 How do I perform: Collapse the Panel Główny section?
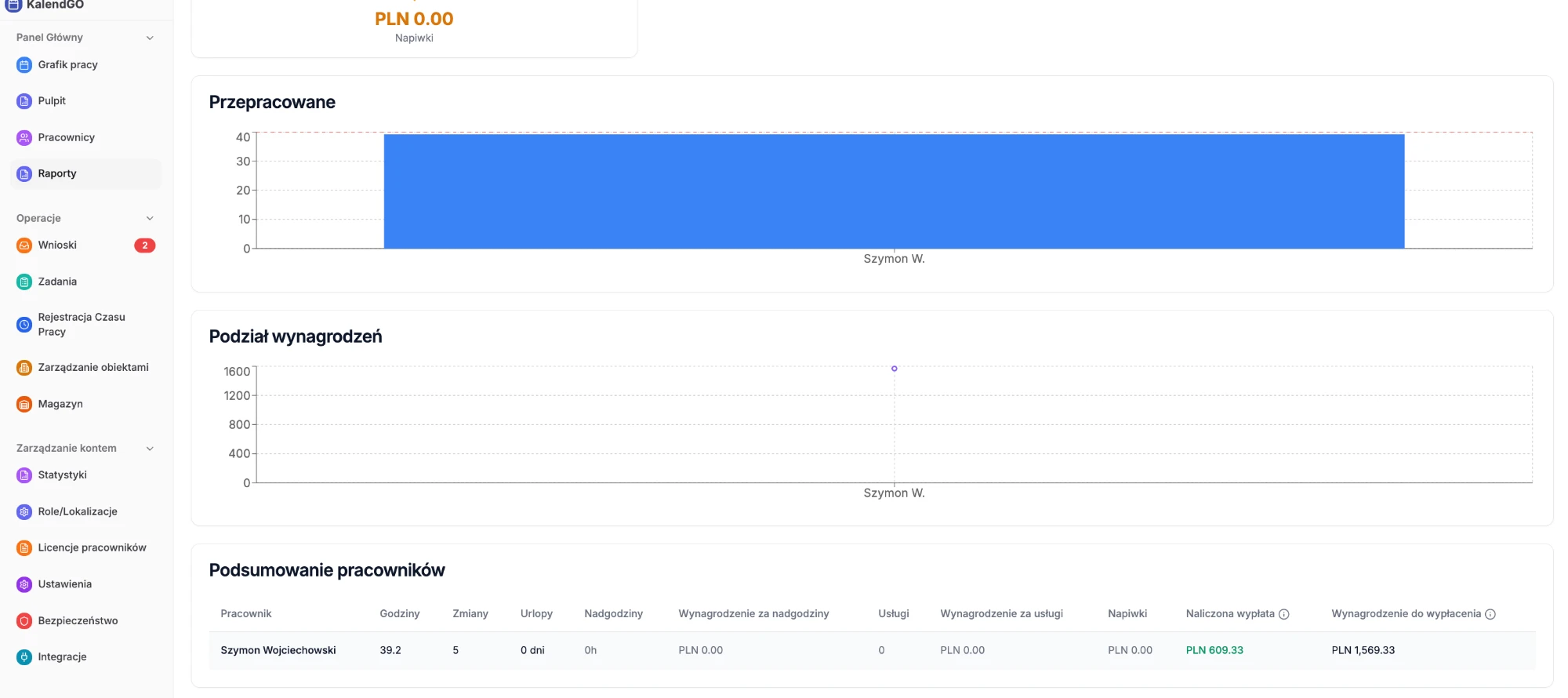(150, 38)
